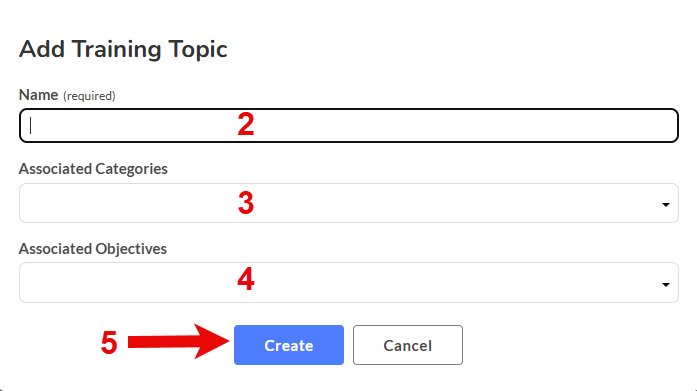Focus the Name text field
The width and height of the screenshot is (697, 391).
coord(349,125)
